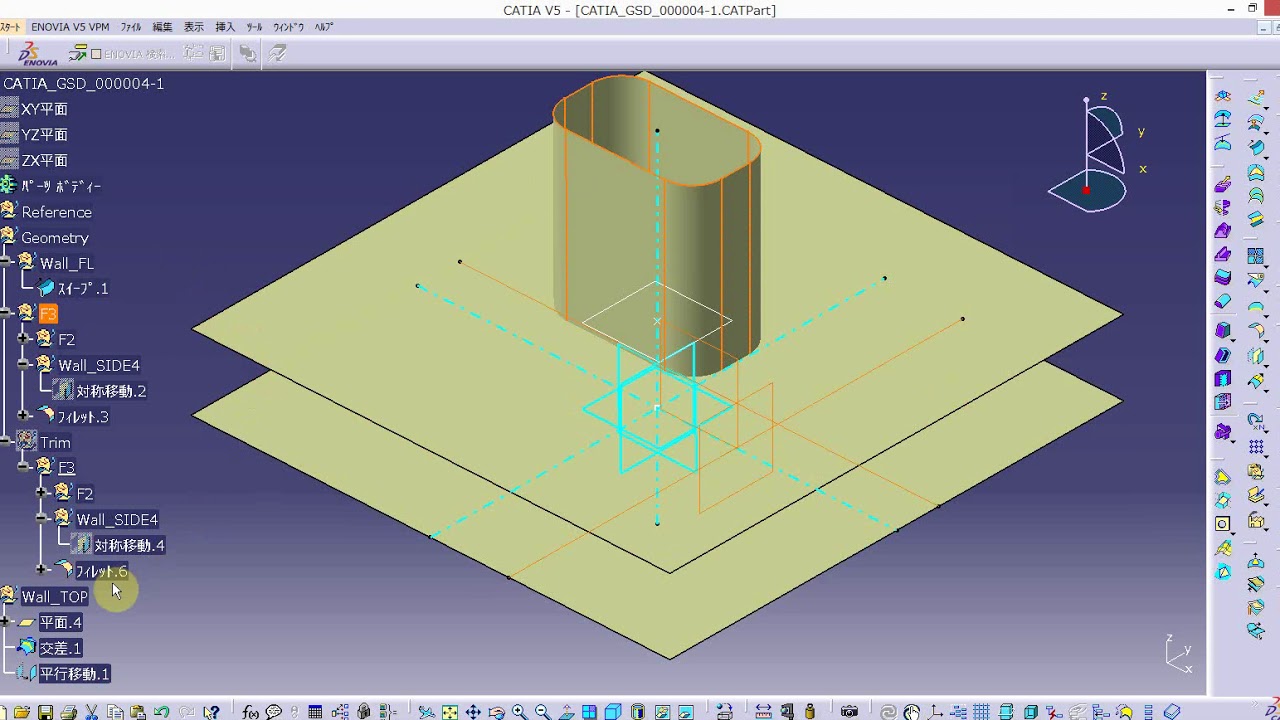Open the ENOVIA V5 VPM menu
Viewport: 1280px width, 720px height.
tap(70, 27)
